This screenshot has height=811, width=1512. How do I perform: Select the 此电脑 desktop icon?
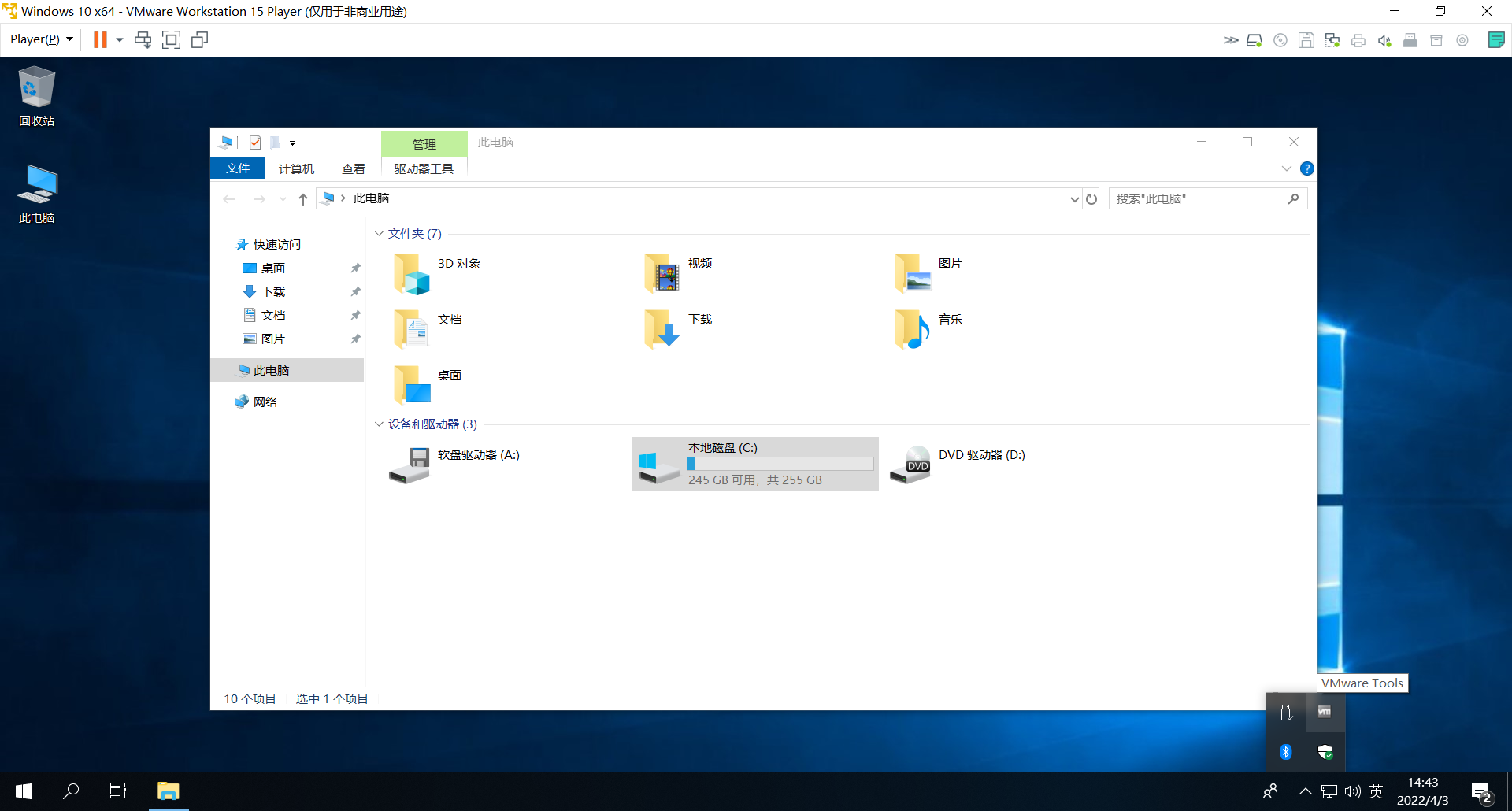36,194
